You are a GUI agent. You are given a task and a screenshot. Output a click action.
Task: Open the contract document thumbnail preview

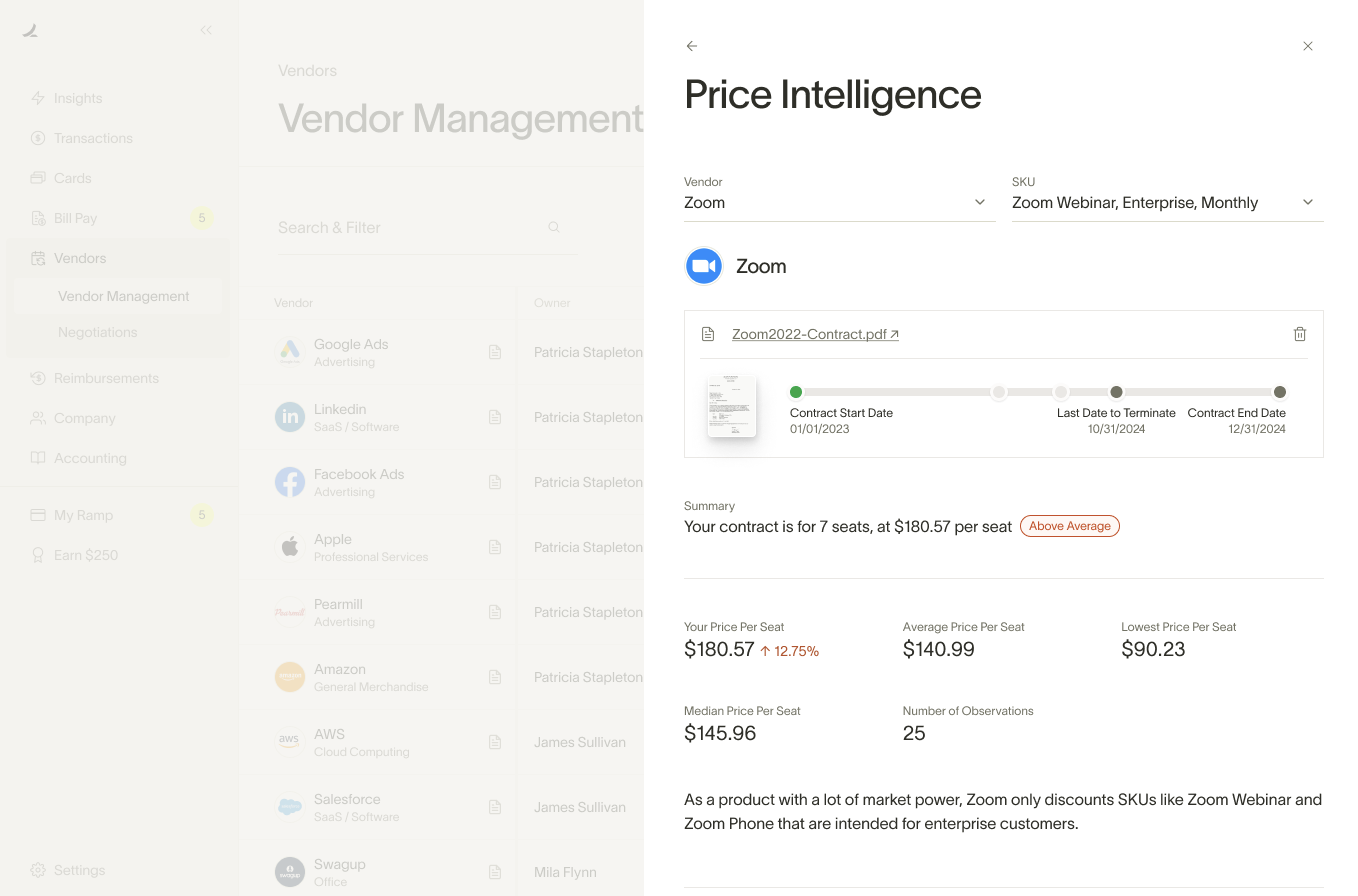coord(731,406)
